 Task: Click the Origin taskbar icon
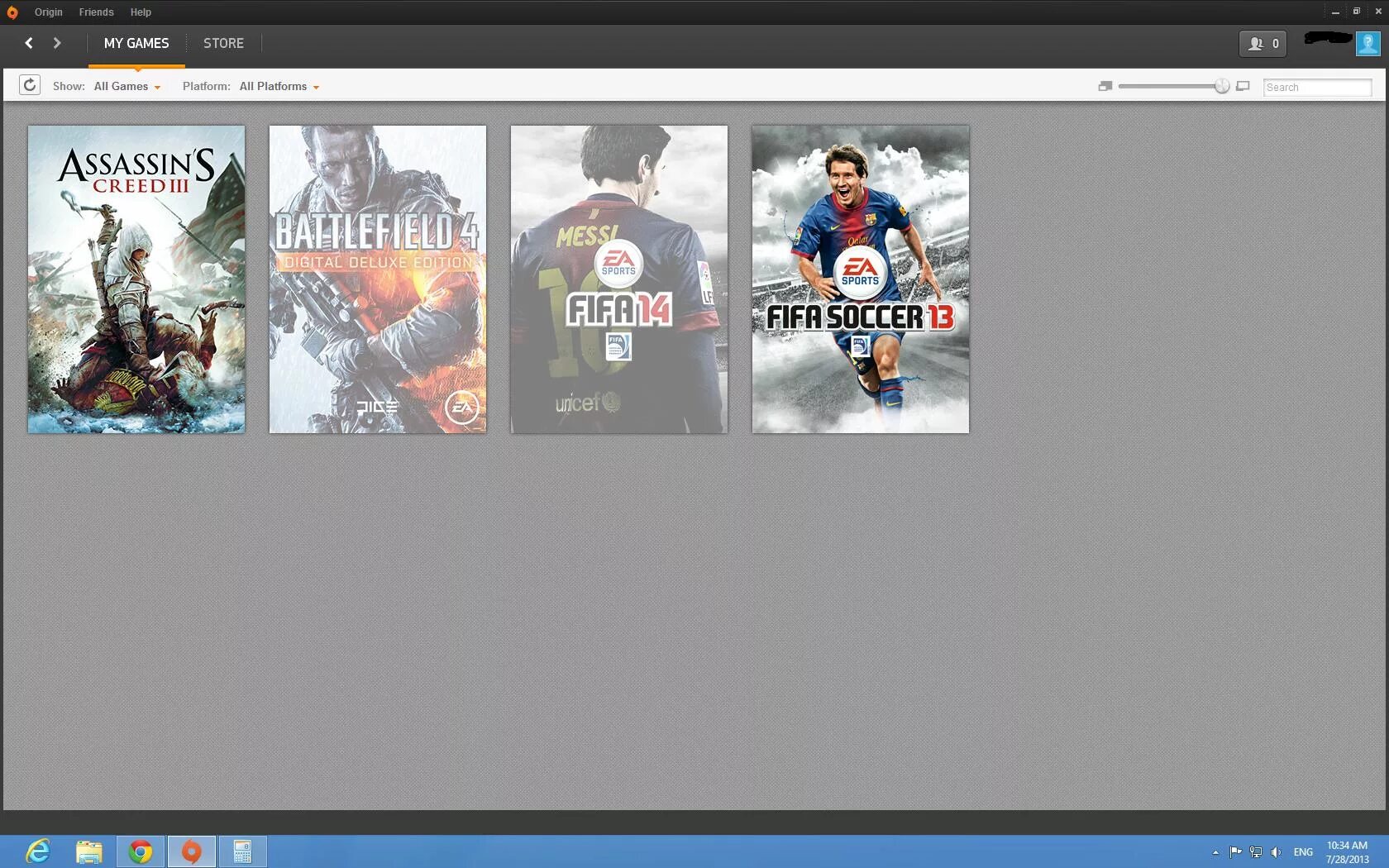click(x=192, y=851)
